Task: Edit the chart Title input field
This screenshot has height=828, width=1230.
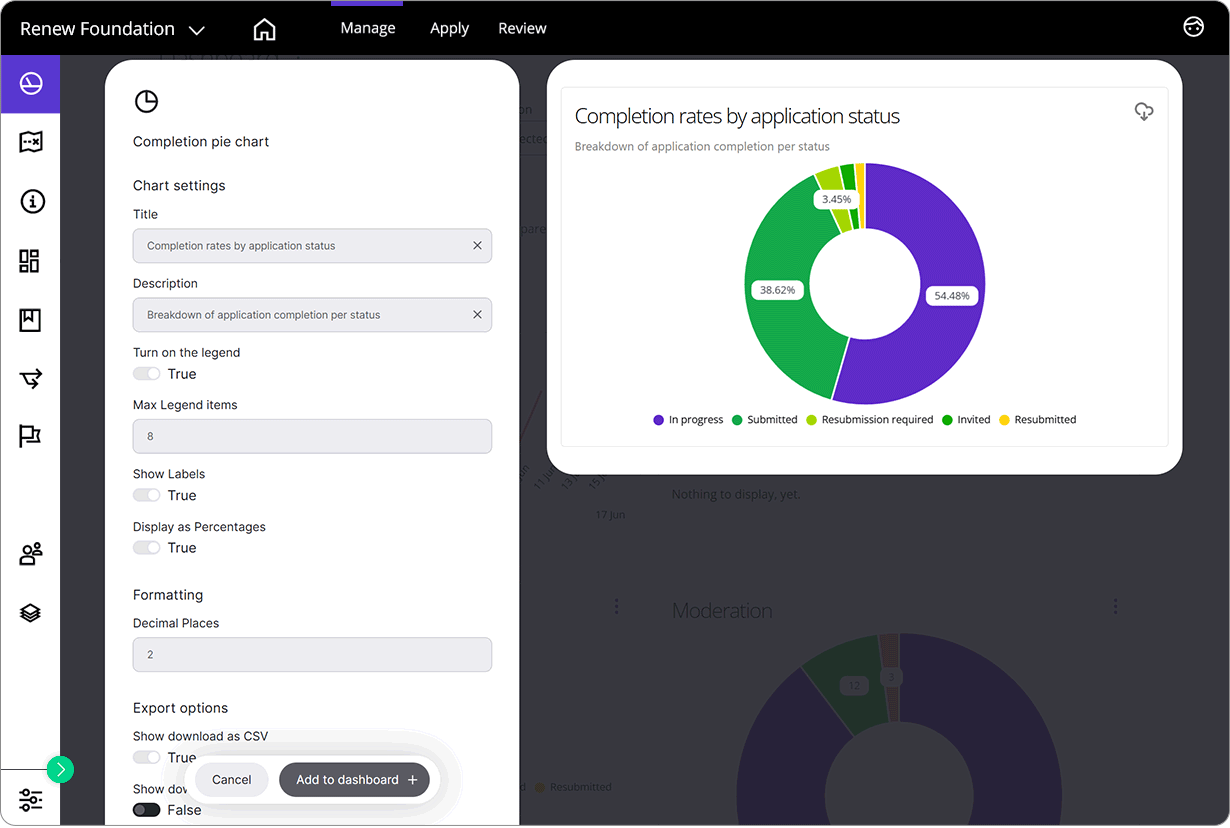Action: click(312, 246)
